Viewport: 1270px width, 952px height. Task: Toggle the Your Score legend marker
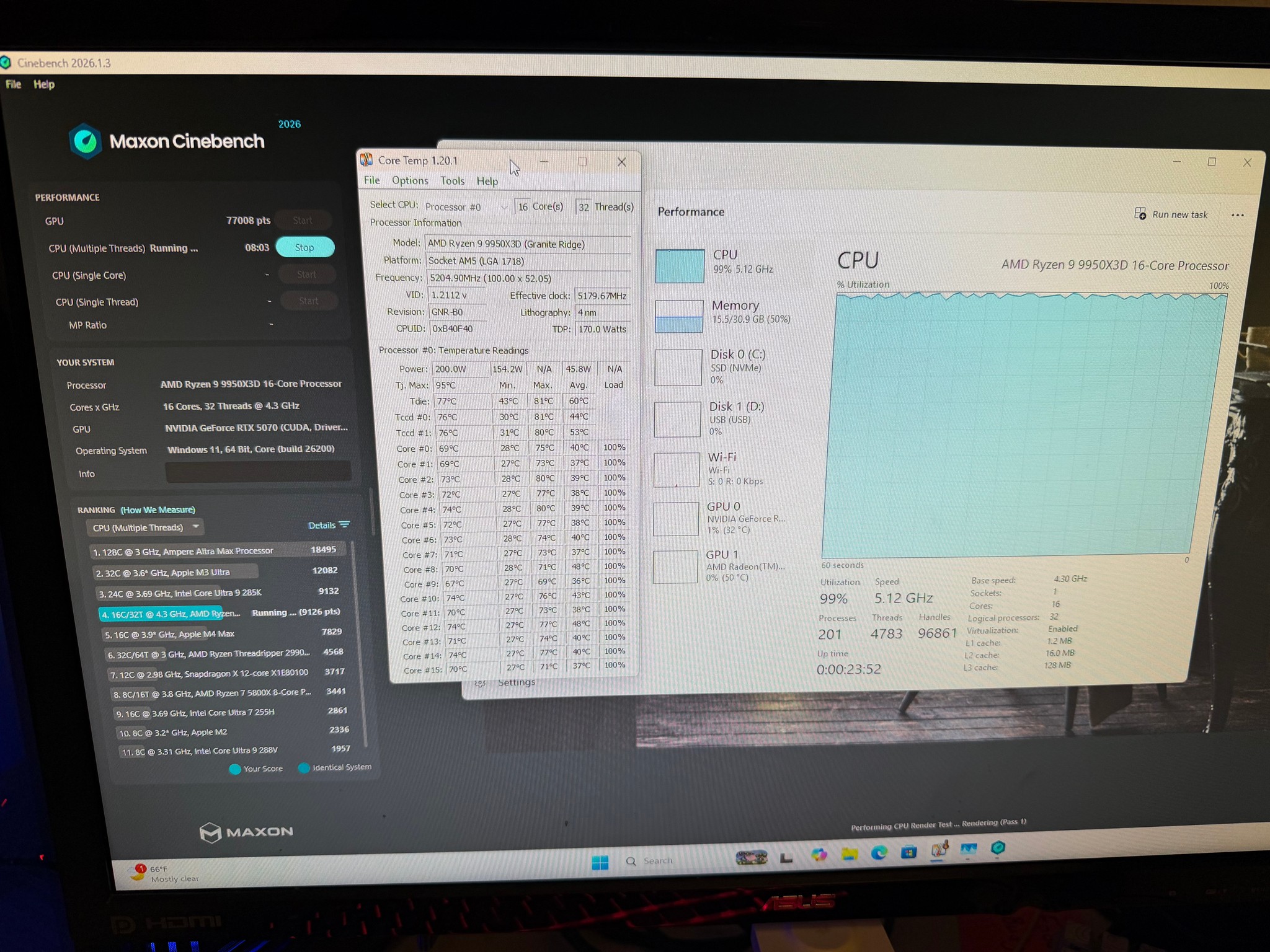coord(235,769)
